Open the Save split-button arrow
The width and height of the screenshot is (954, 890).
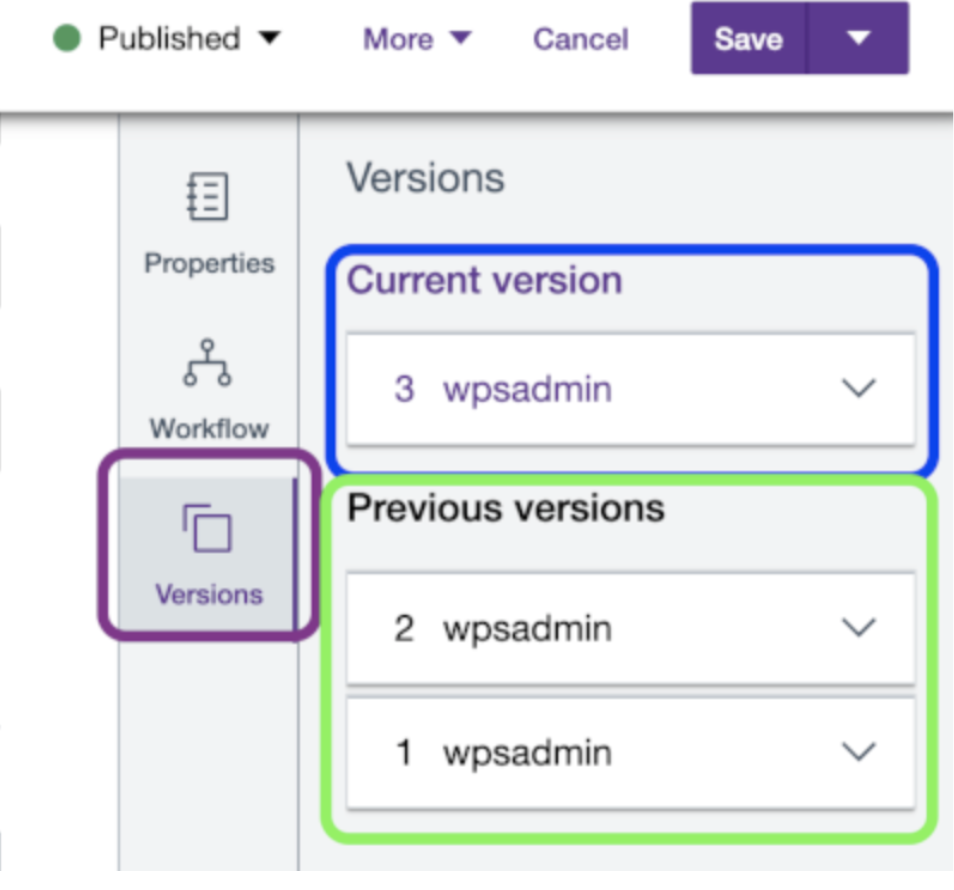(858, 39)
